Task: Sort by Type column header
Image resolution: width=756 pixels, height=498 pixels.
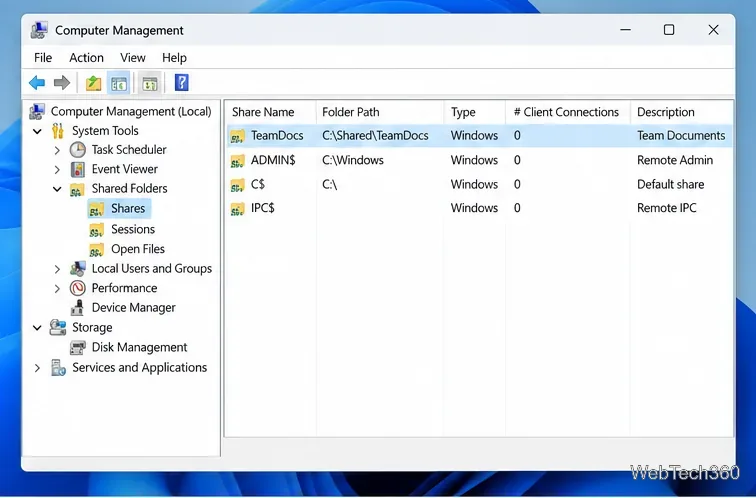Action: pos(474,112)
